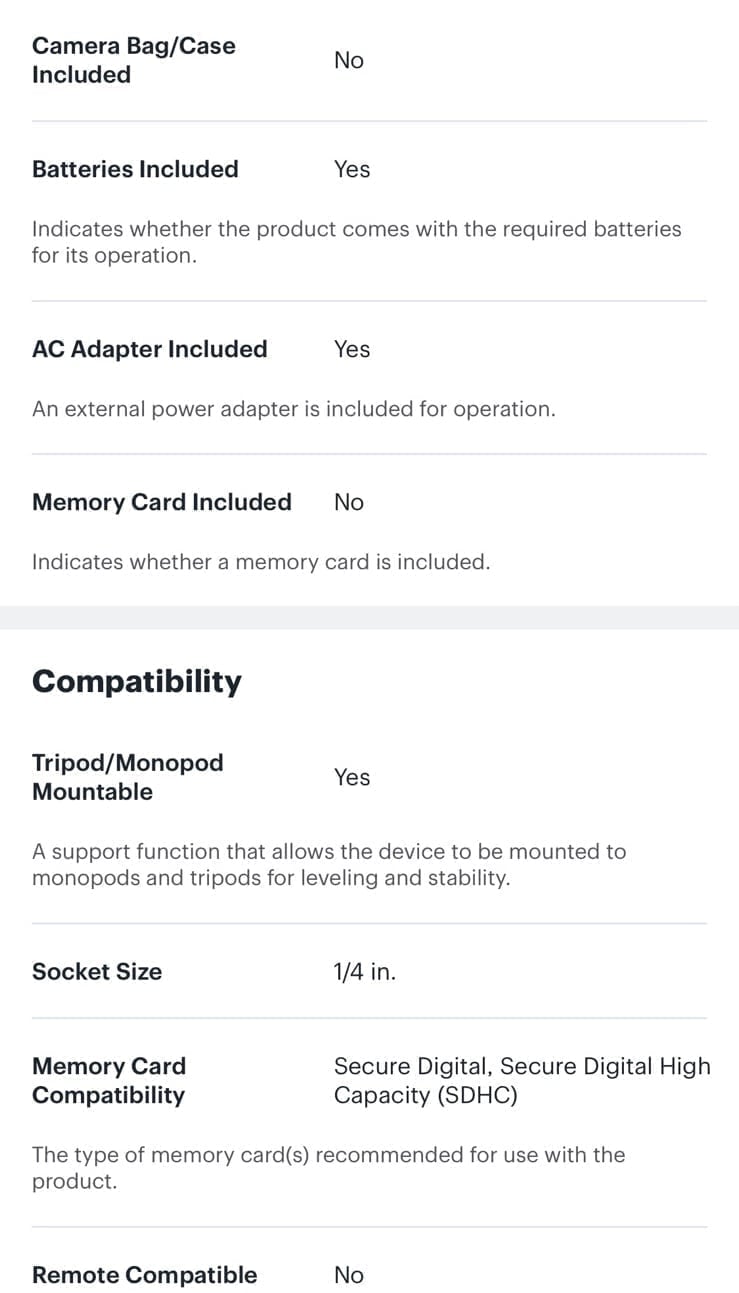This screenshot has width=739, height=1293.
Task: Select the Batteries Included description text
Action: (x=356, y=242)
